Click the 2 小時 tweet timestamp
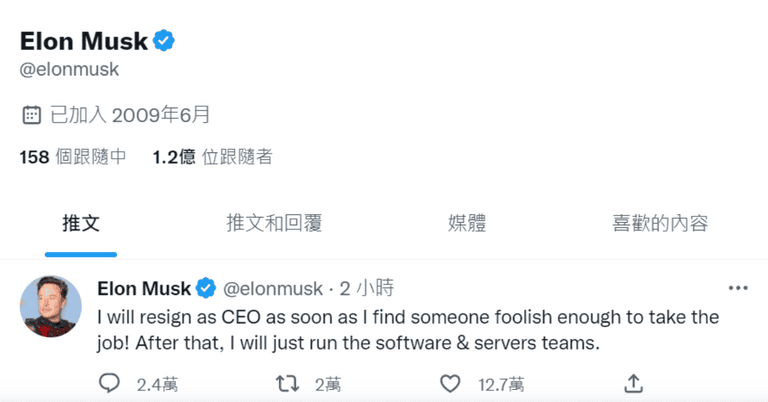The image size is (768, 402). [x=367, y=289]
